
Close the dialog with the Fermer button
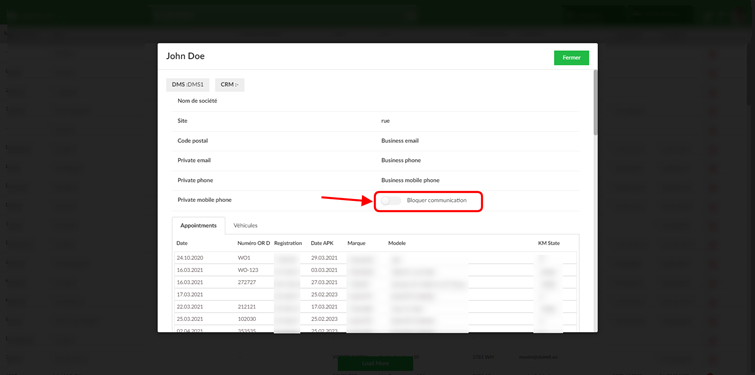pyautogui.click(x=571, y=57)
